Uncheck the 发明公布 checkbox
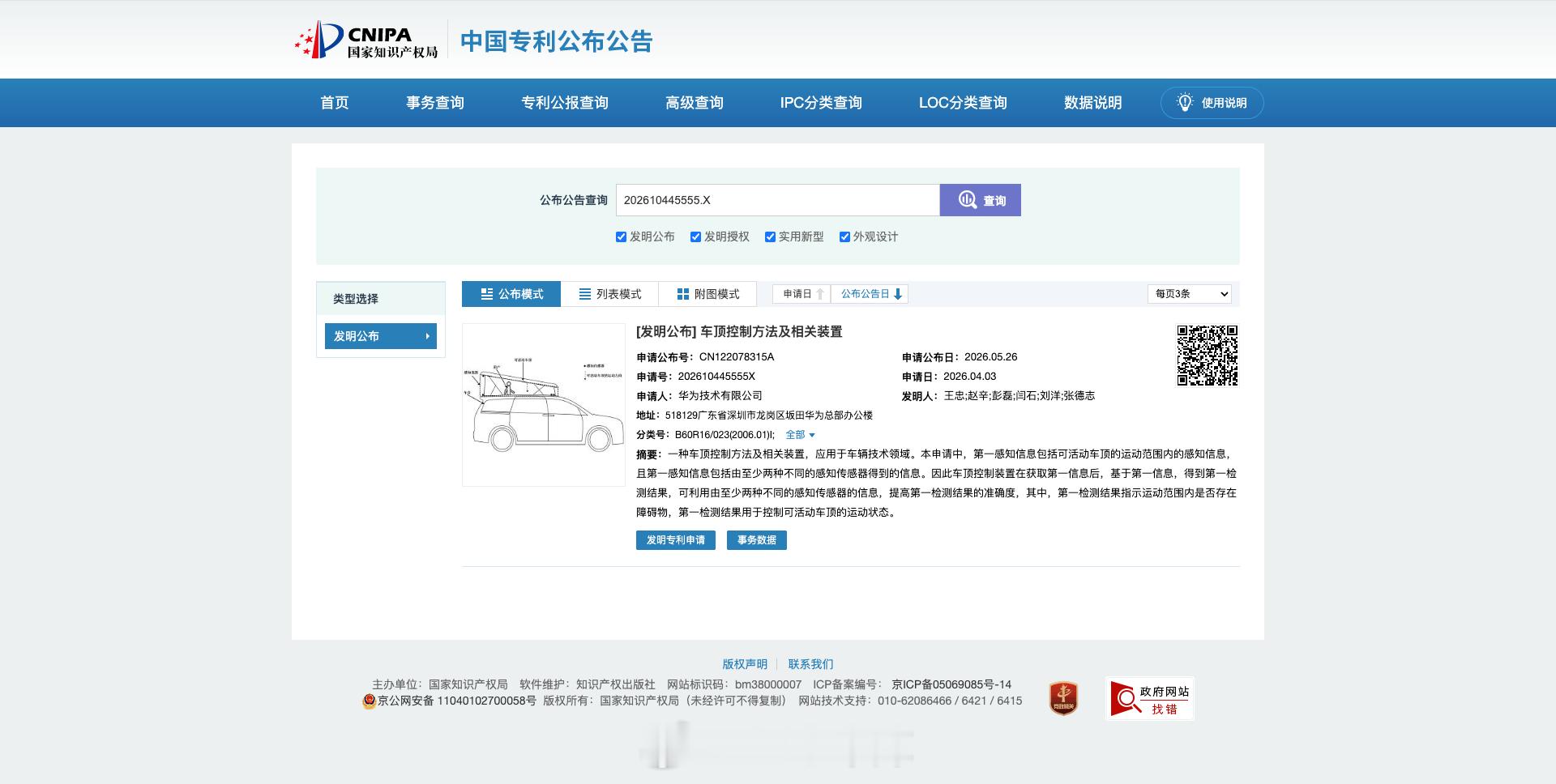The height and width of the screenshot is (784, 1556). [x=621, y=237]
